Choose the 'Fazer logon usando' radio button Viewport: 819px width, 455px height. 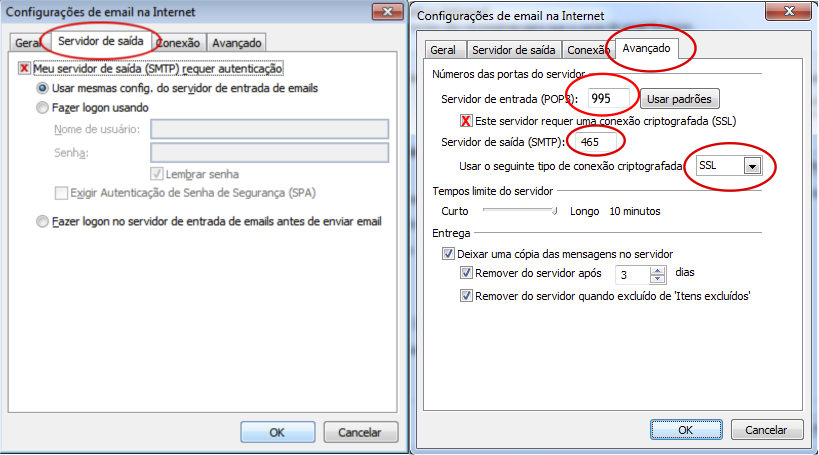[x=42, y=107]
